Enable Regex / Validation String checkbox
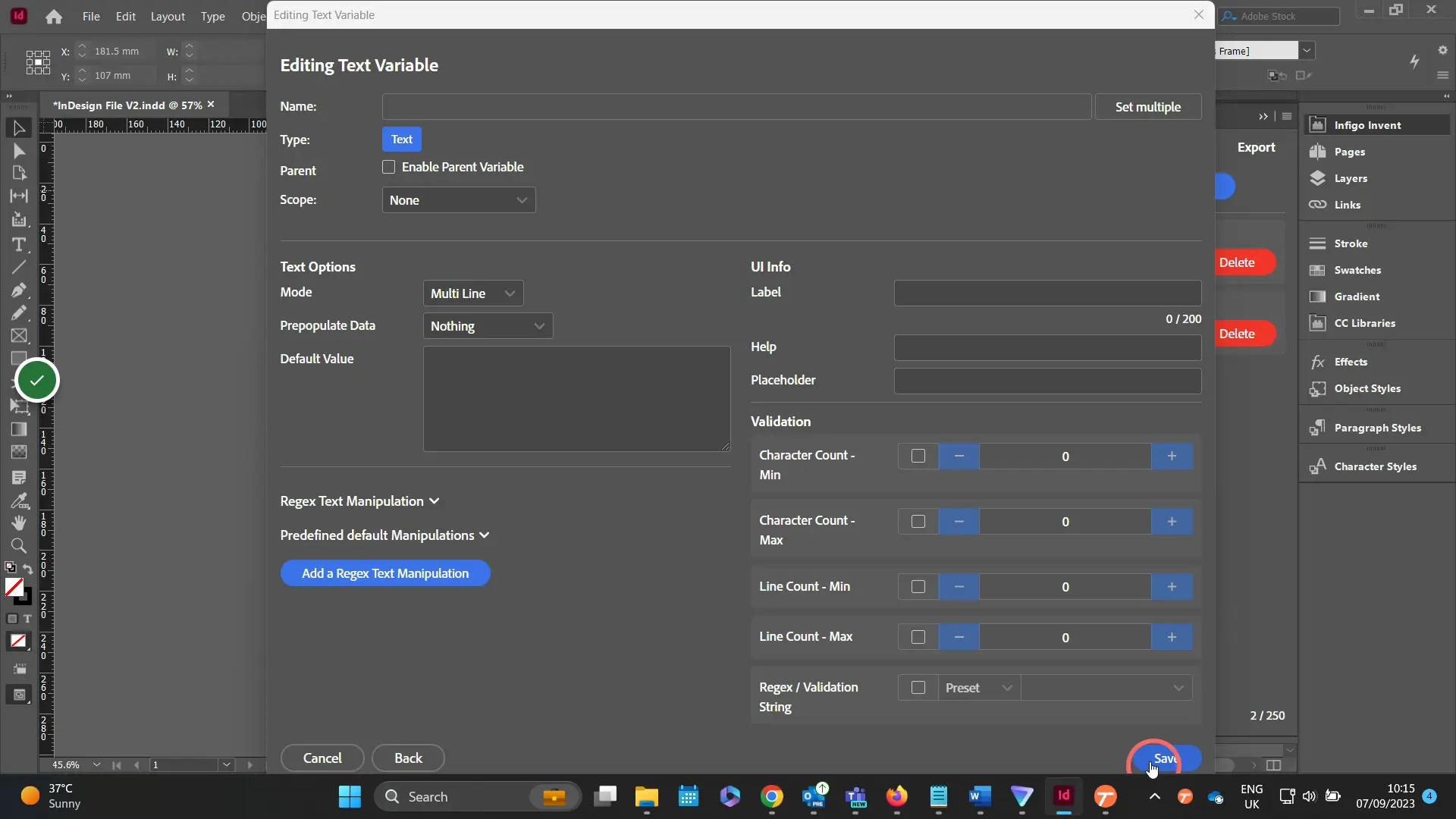The image size is (1456, 819). [x=918, y=688]
